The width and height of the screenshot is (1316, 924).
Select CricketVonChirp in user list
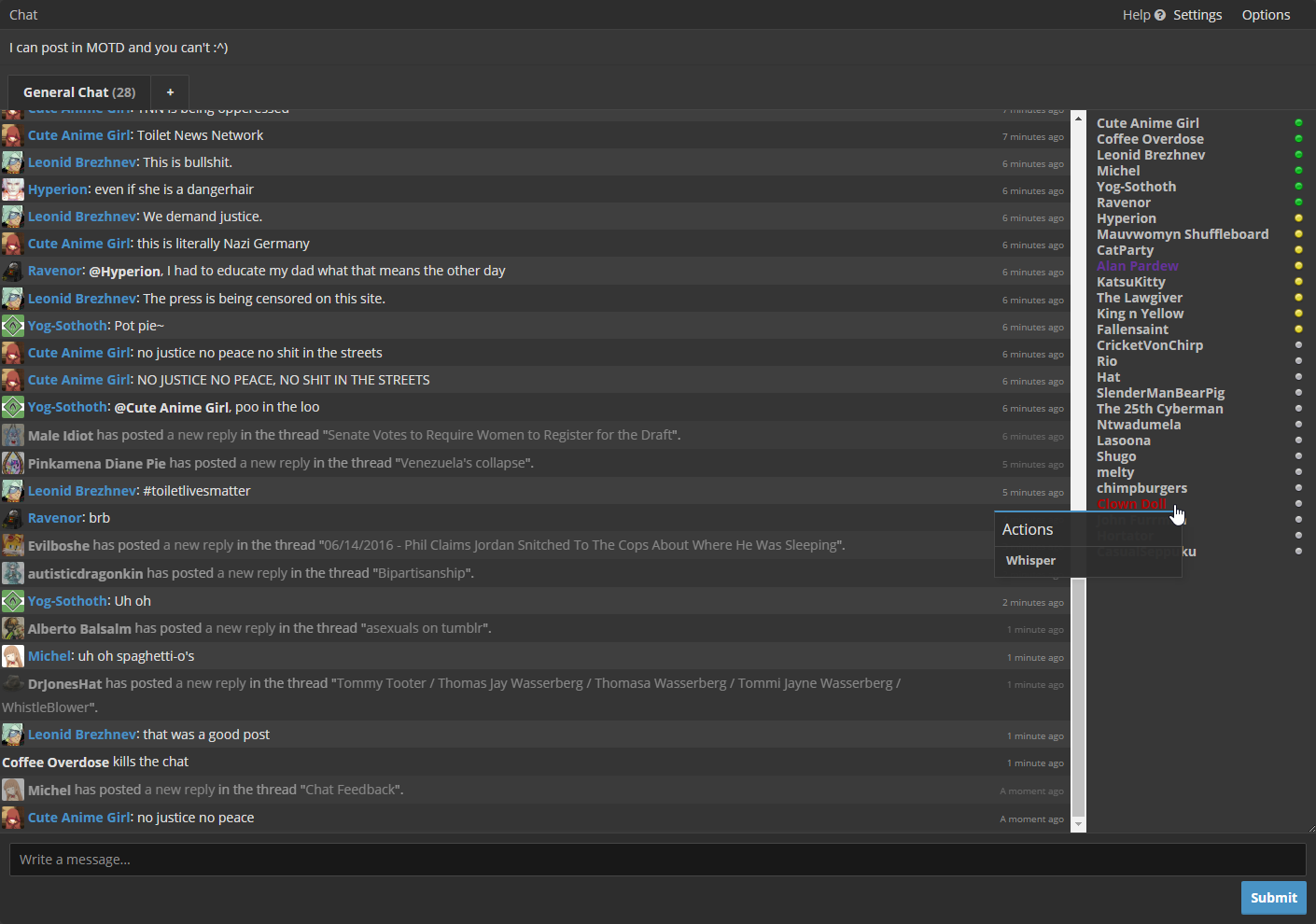click(1150, 345)
